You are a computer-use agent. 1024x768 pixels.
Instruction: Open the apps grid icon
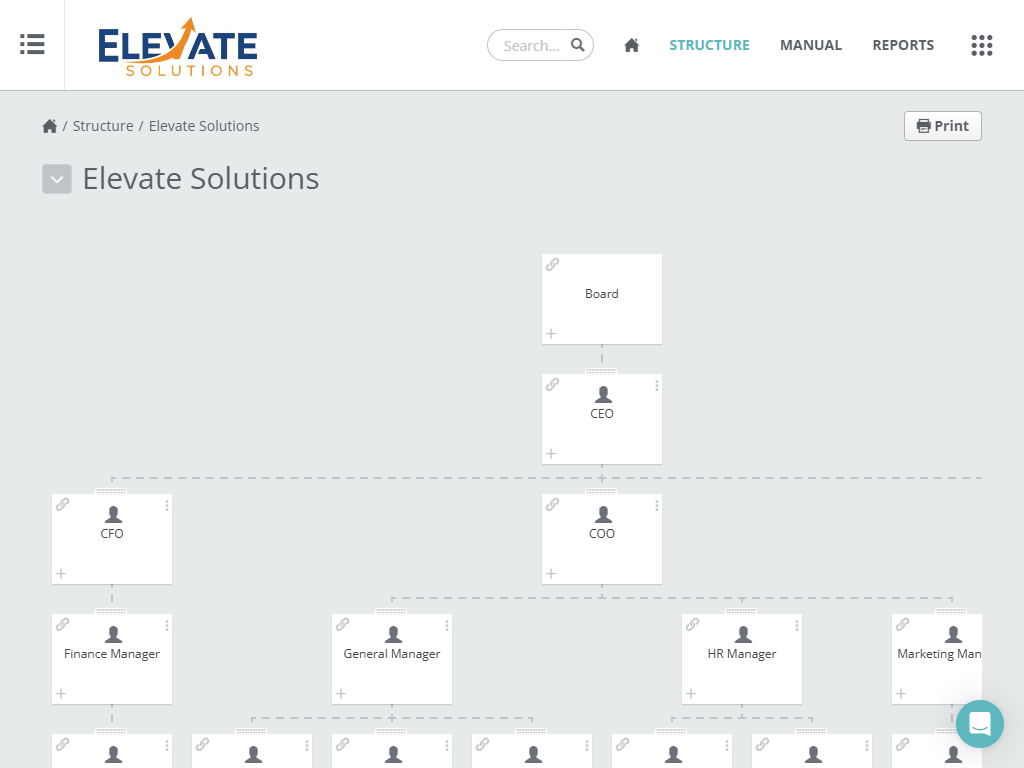[982, 45]
